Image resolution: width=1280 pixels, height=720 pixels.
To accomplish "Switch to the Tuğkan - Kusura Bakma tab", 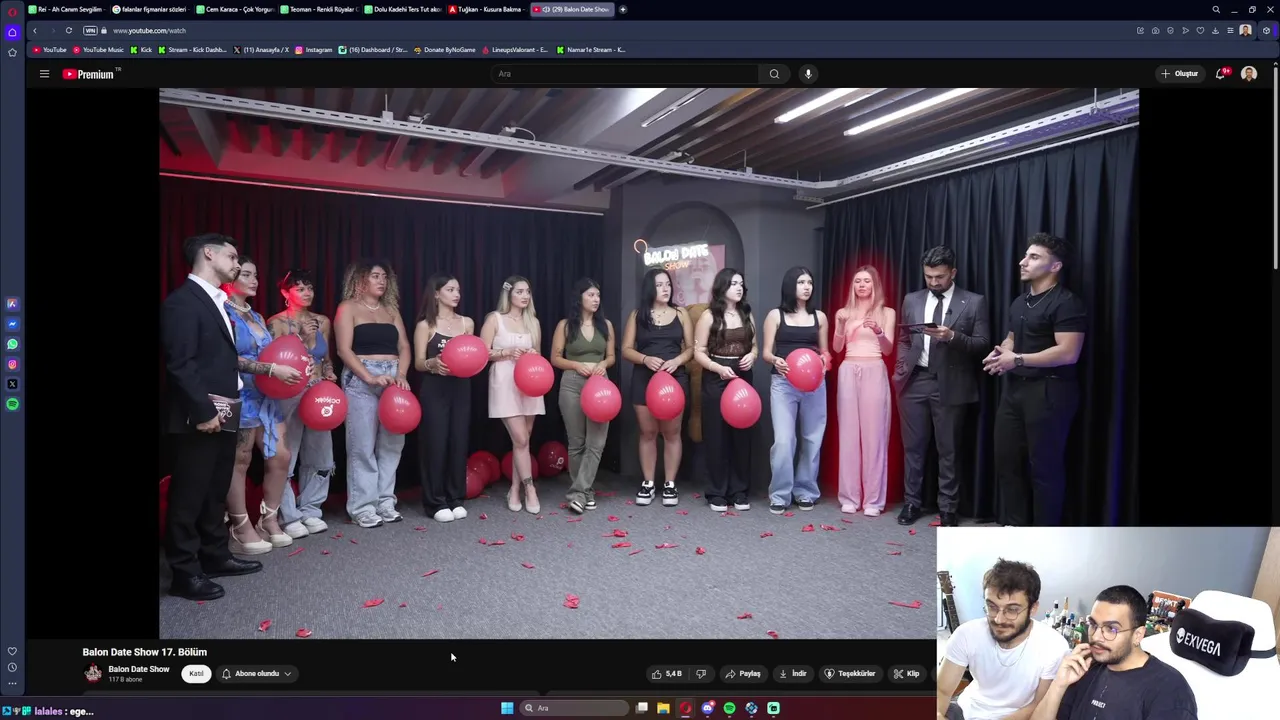I will (488, 9).
